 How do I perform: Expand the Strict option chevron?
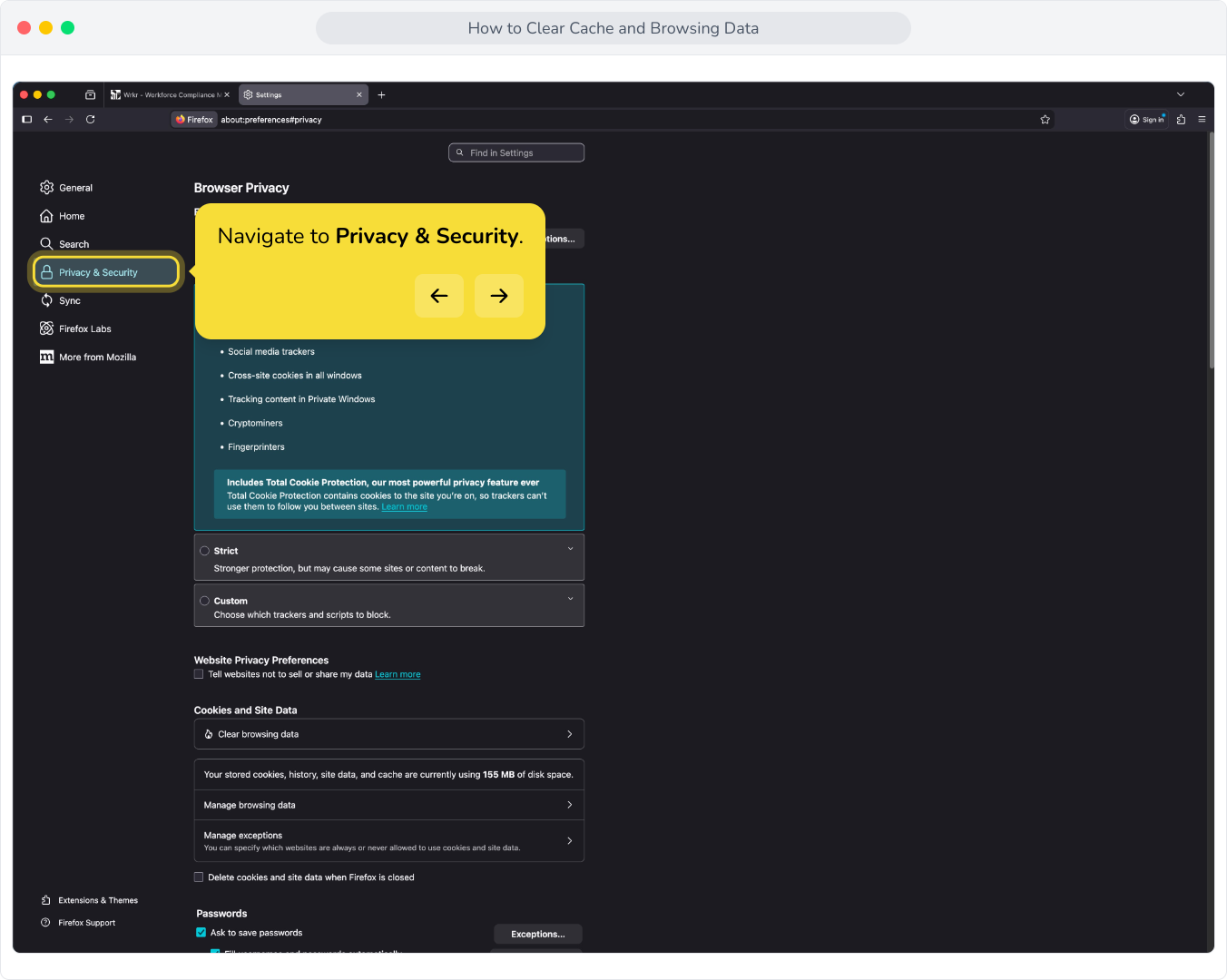(x=570, y=549)
